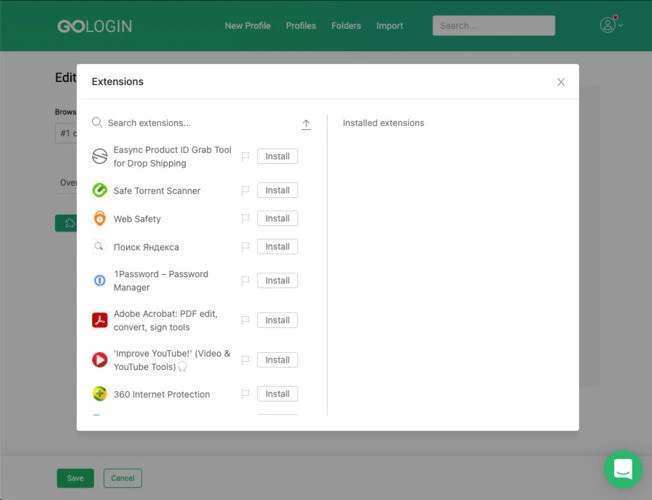Open the Profiles menu item
The width and height of the screenshot is (652, 500).
[x=301, y=26]
